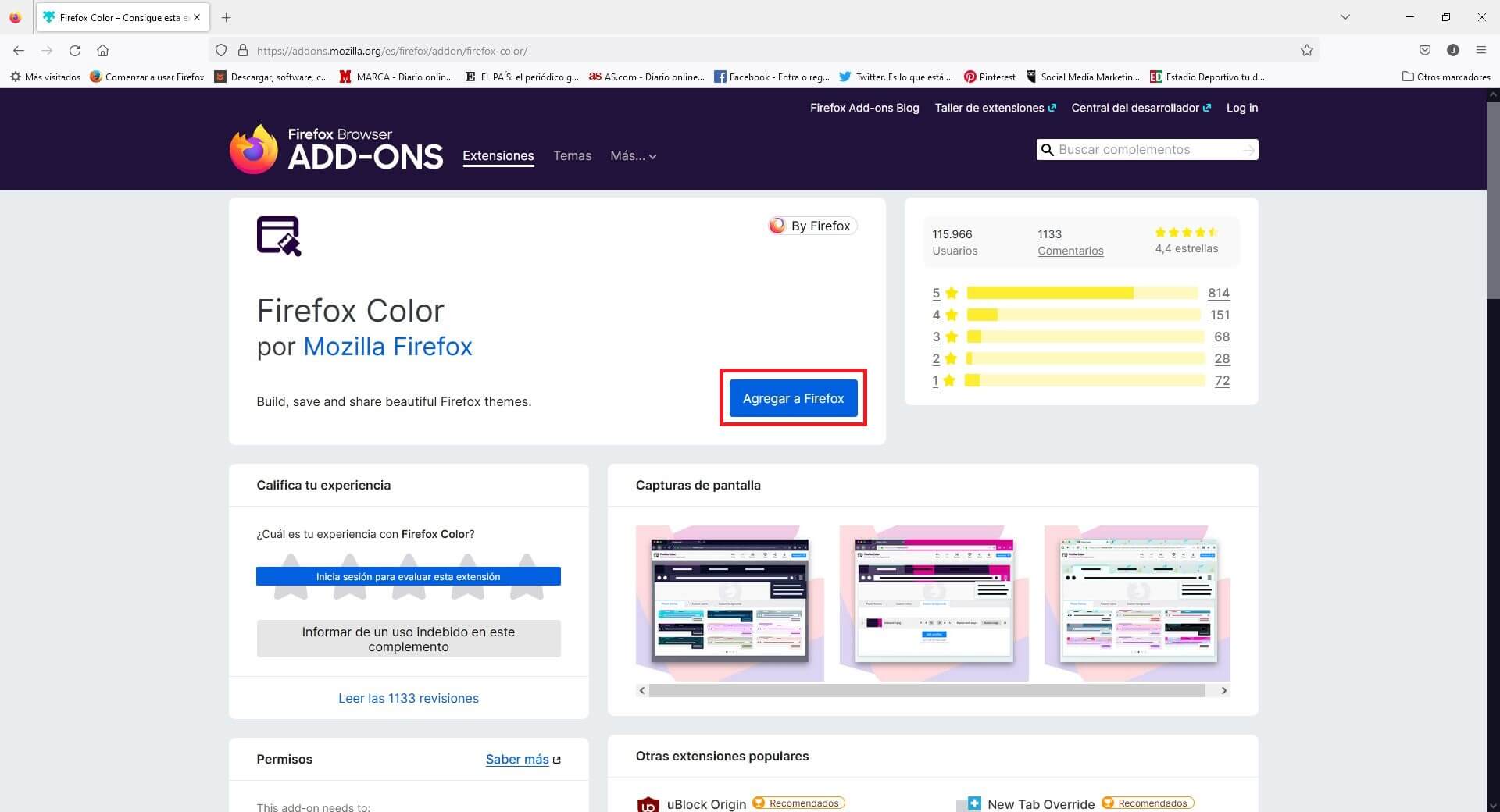Click the Firefox Color extension icon

point(279,236)
